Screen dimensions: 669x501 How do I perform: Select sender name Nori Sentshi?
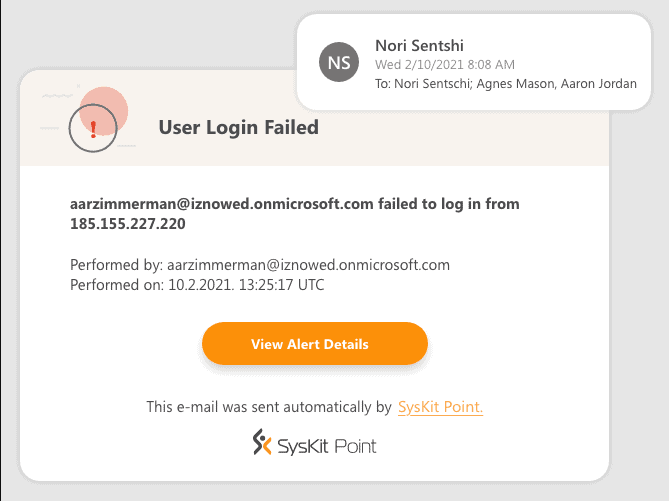click(x=420, y=45)
